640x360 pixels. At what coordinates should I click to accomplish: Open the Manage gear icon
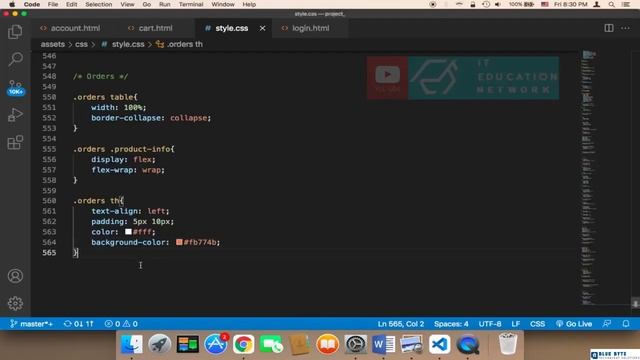[x=15, y=303]
